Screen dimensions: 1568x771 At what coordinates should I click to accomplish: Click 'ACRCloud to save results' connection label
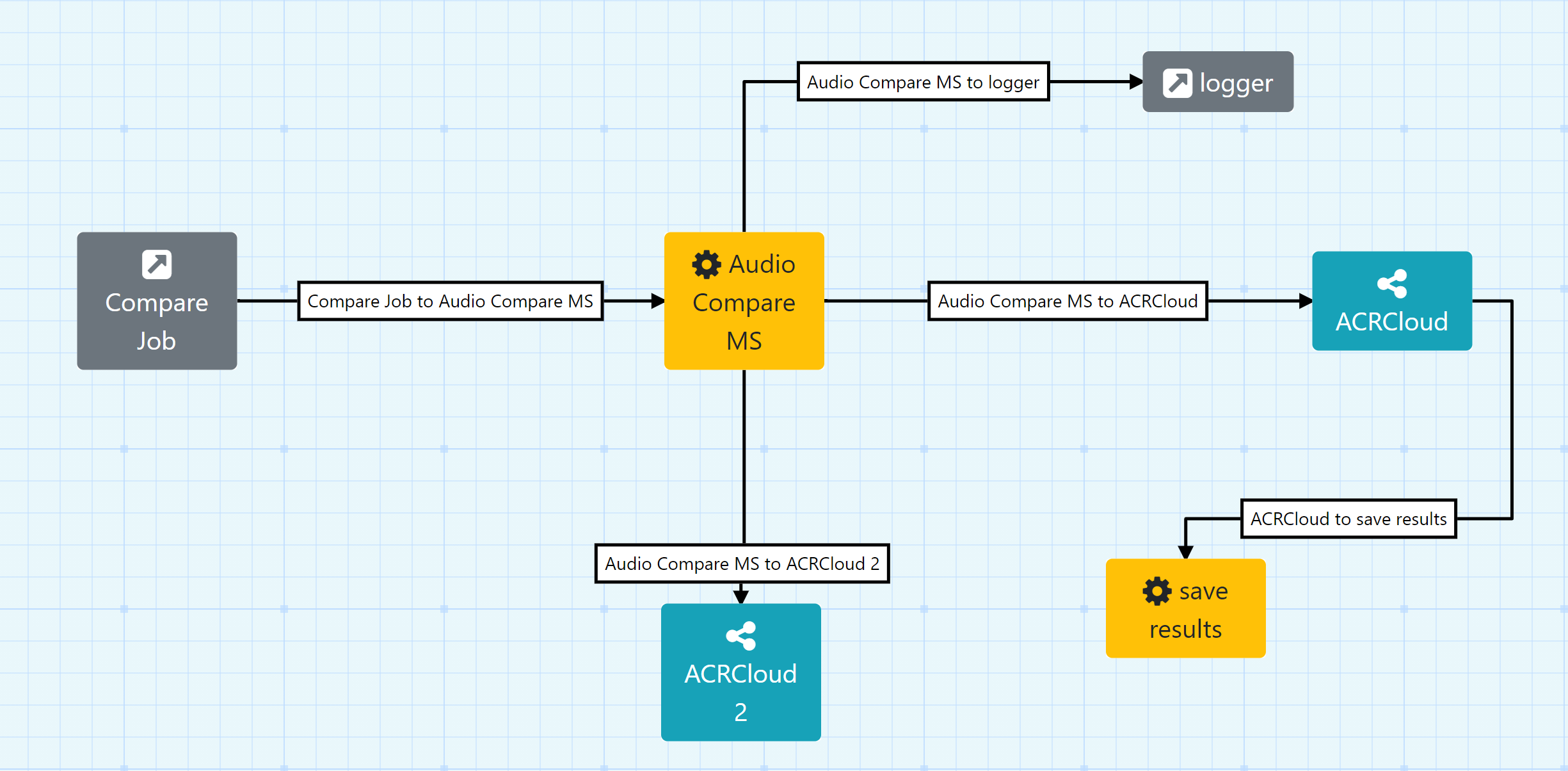[x=1349, y=519]
